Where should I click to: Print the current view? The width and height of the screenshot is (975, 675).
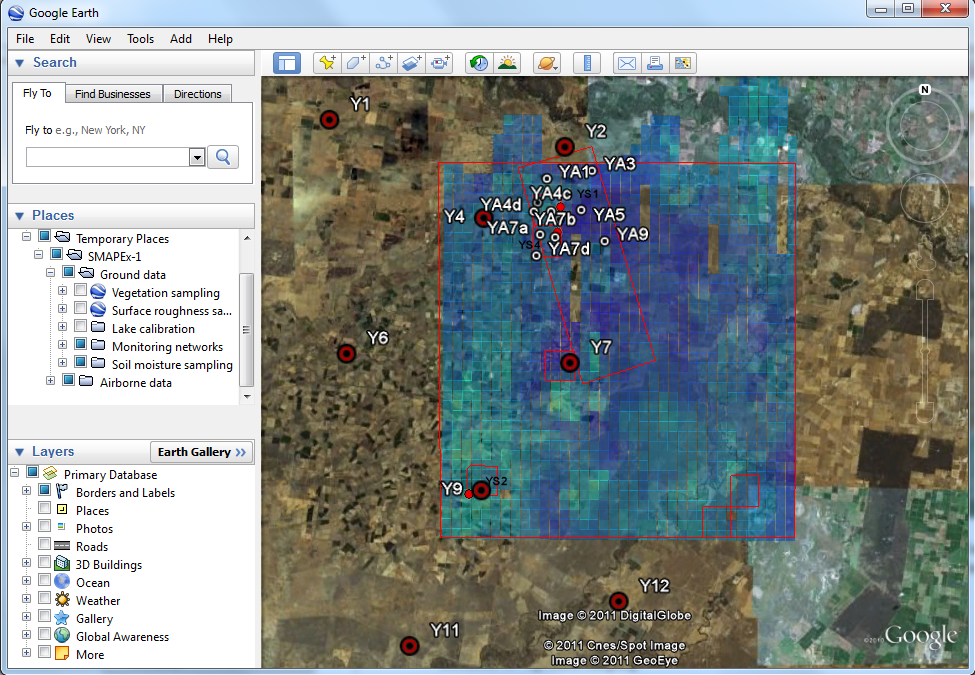[x=655, y=63]
